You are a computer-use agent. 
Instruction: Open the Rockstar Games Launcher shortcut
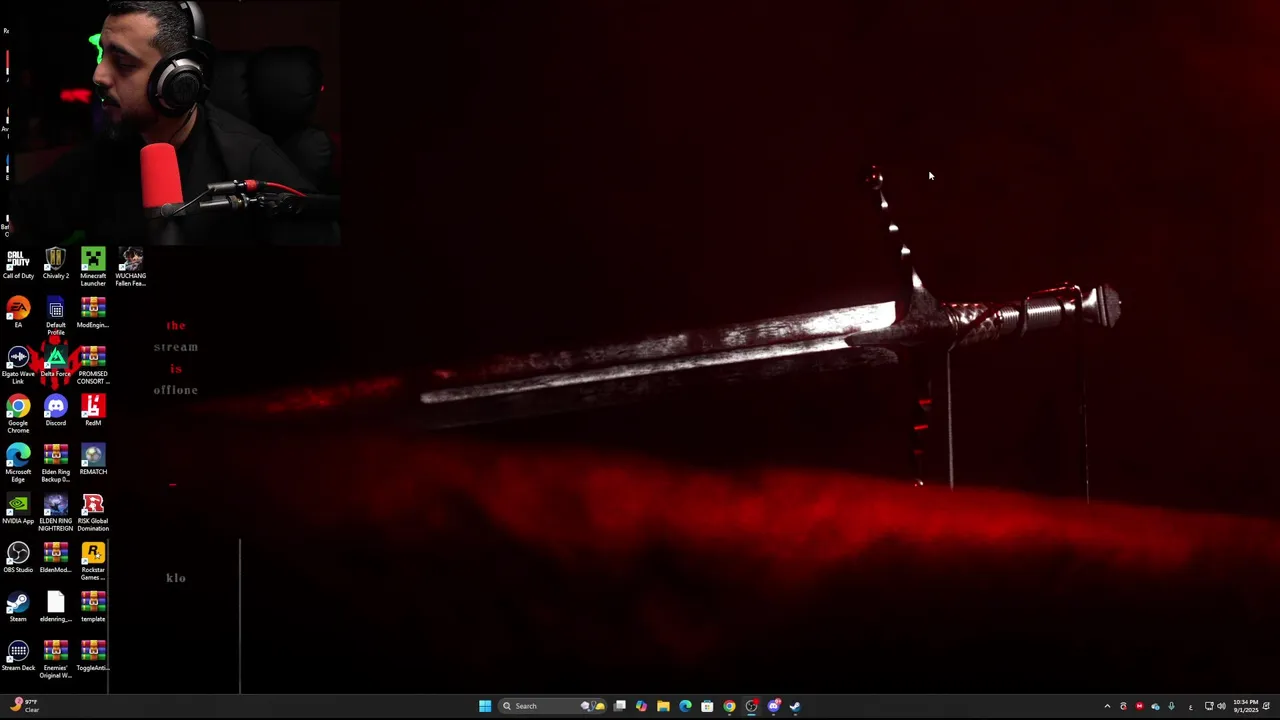93,561
